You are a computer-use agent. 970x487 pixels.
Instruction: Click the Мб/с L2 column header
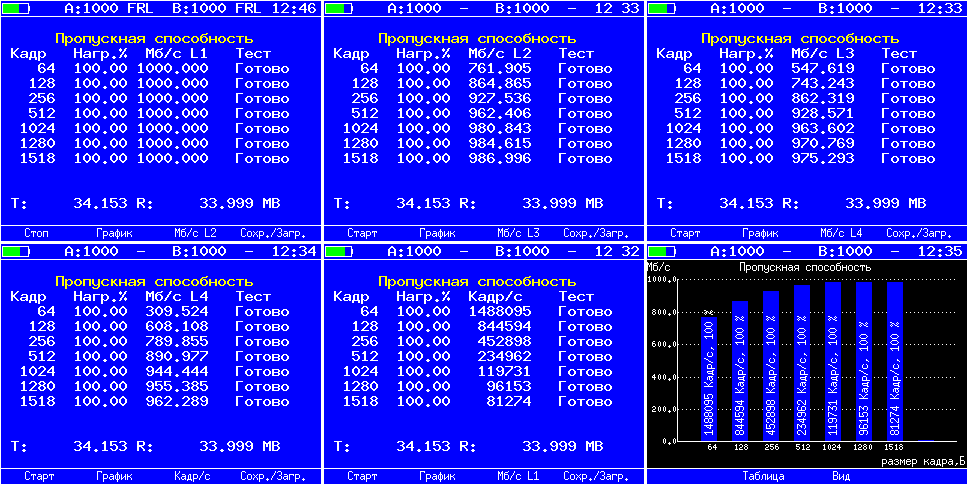pyautogui.click(x=500, y=54)
